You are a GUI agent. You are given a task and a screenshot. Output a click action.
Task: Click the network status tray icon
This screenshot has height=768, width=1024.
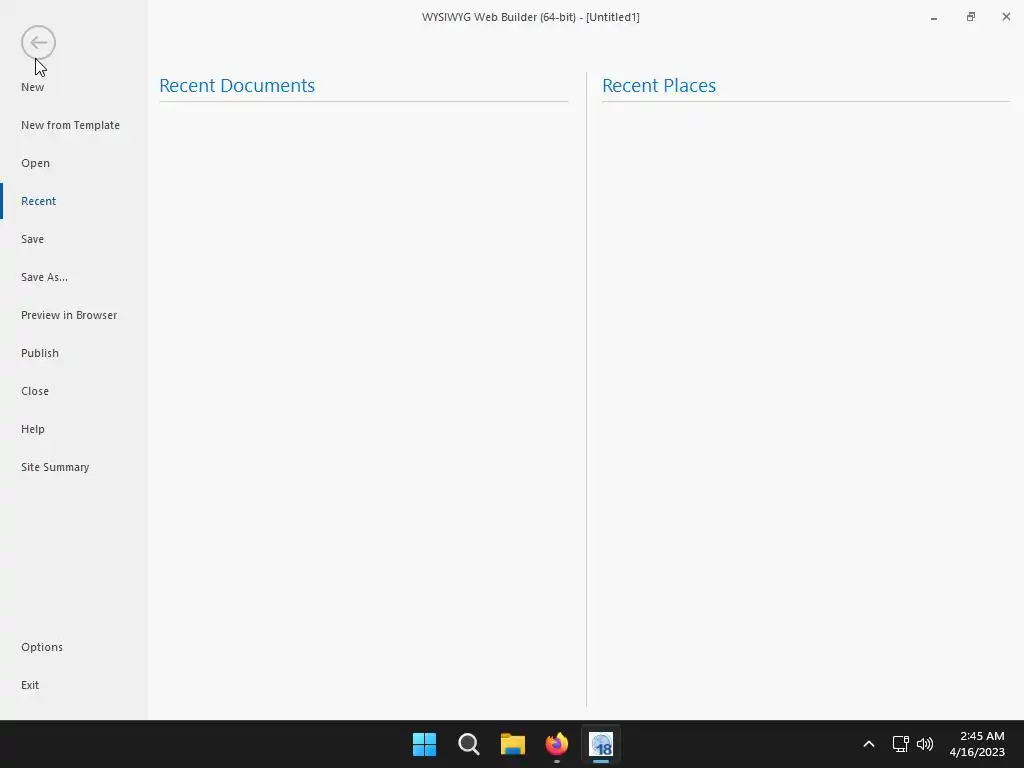tap(901, 744)
